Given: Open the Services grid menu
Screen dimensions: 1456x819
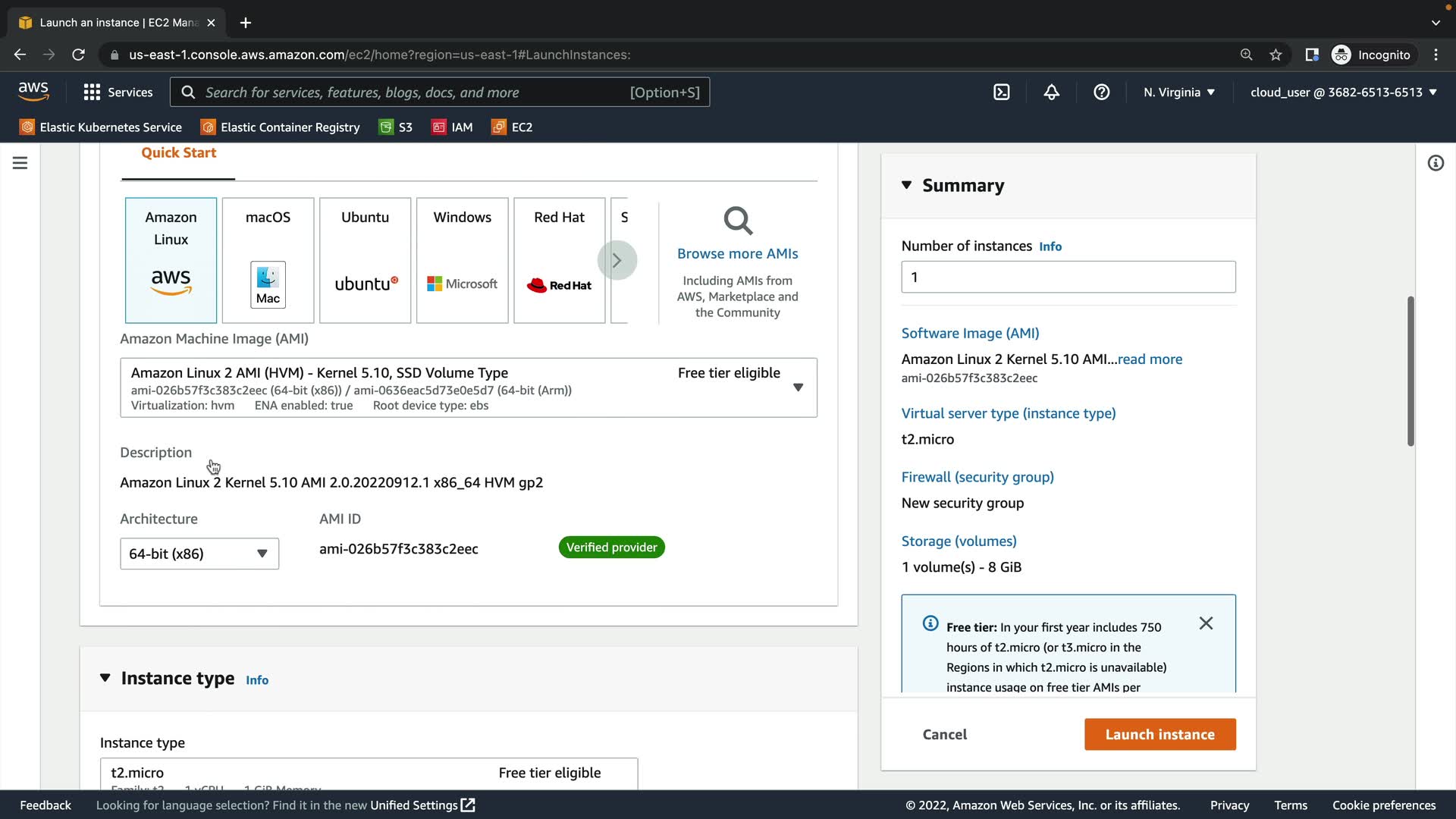Looking at the screenshot, I should pyautogui.click(x=118, y=93).
